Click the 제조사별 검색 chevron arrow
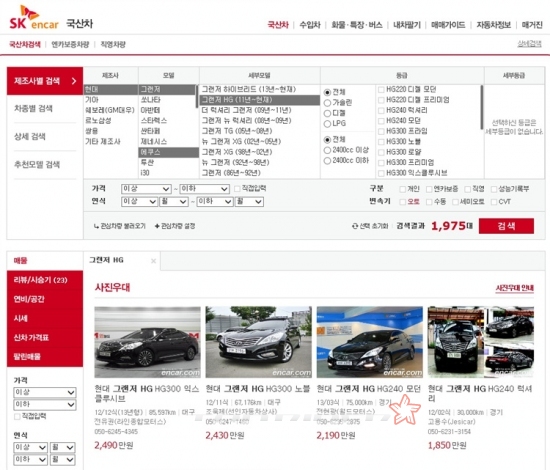 click(x=74, y=81)
